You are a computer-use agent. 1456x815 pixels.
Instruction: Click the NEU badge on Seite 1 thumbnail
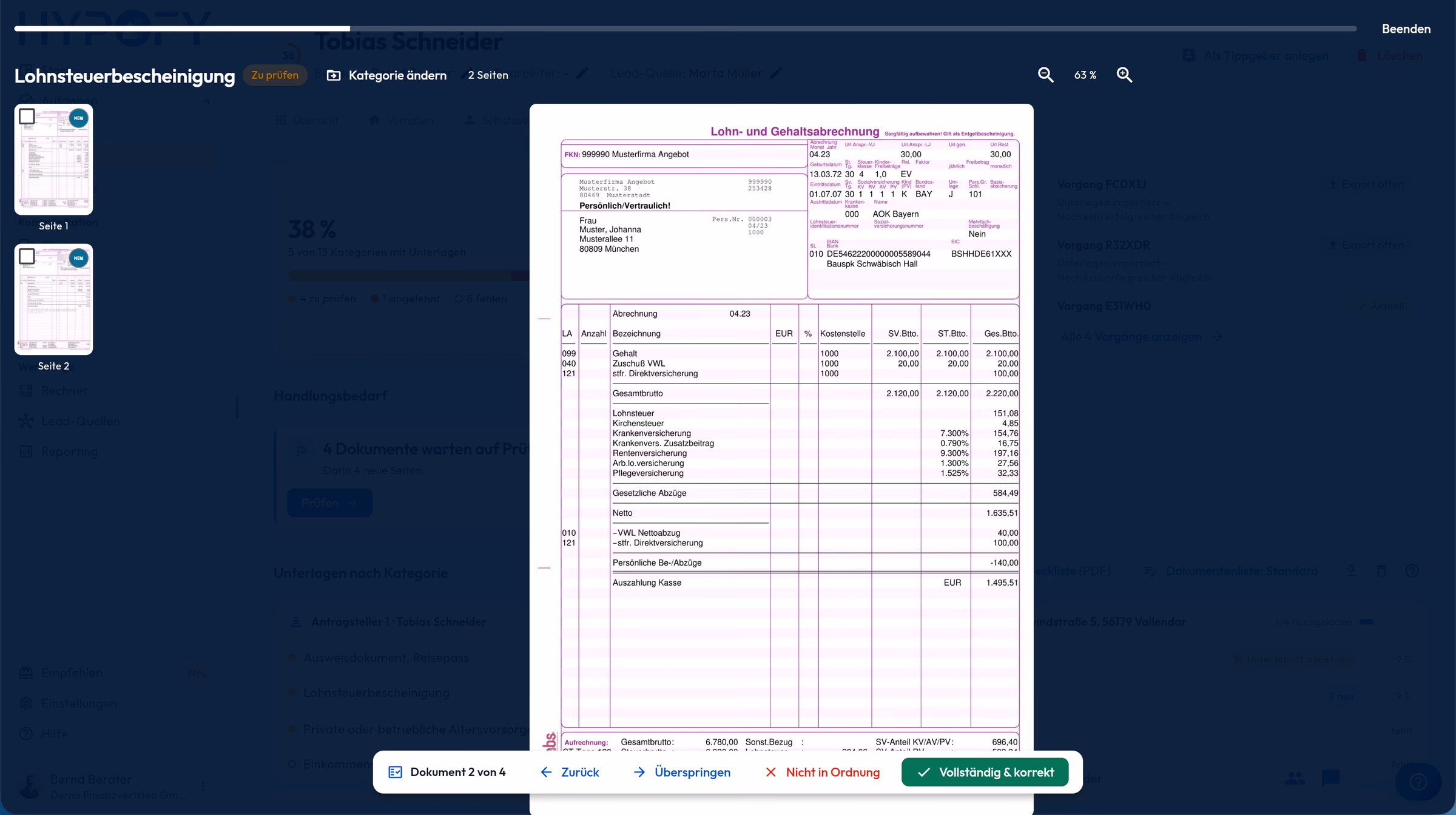pyautogui.click(x=78, y=118)
